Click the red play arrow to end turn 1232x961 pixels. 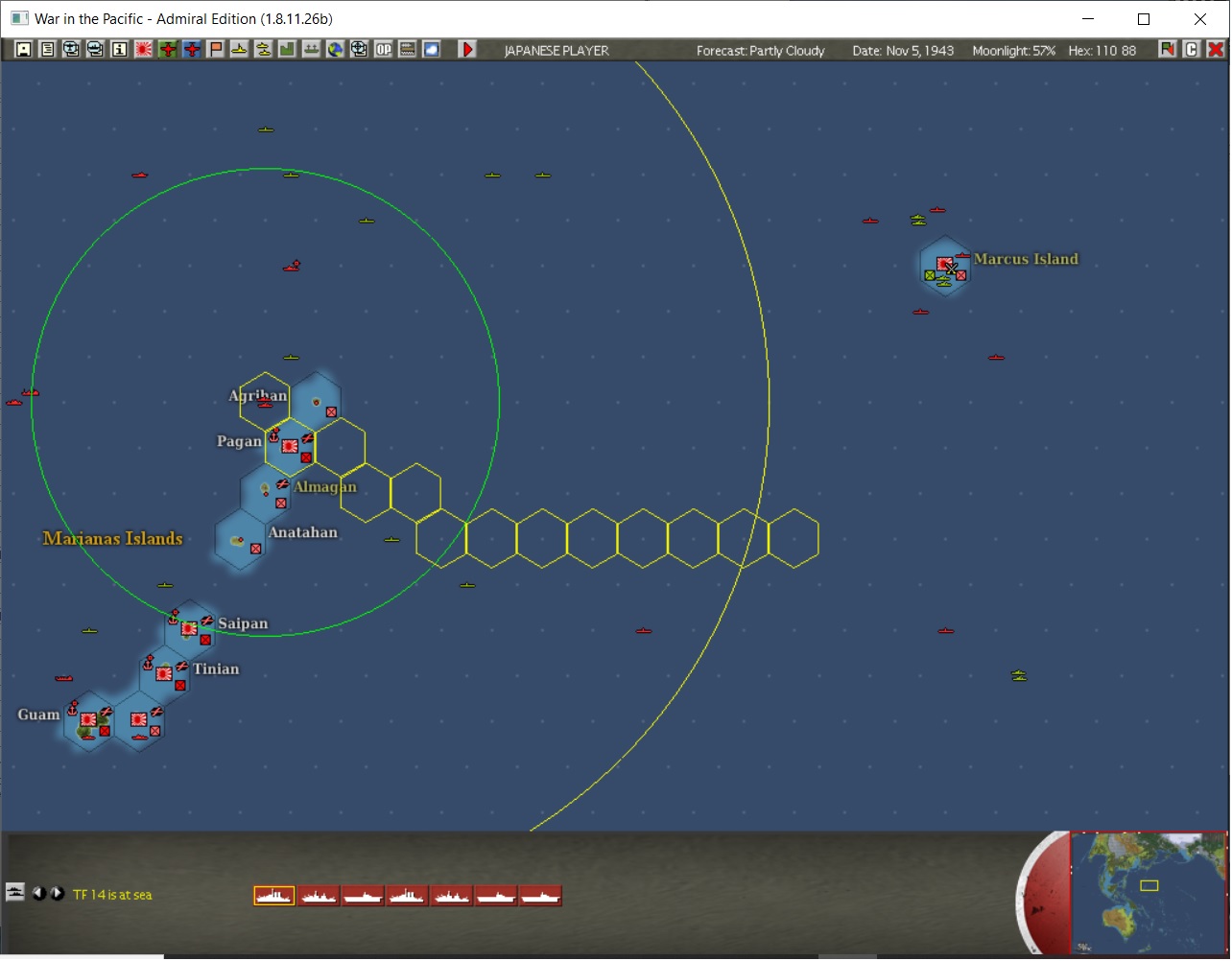coord(467,50)
